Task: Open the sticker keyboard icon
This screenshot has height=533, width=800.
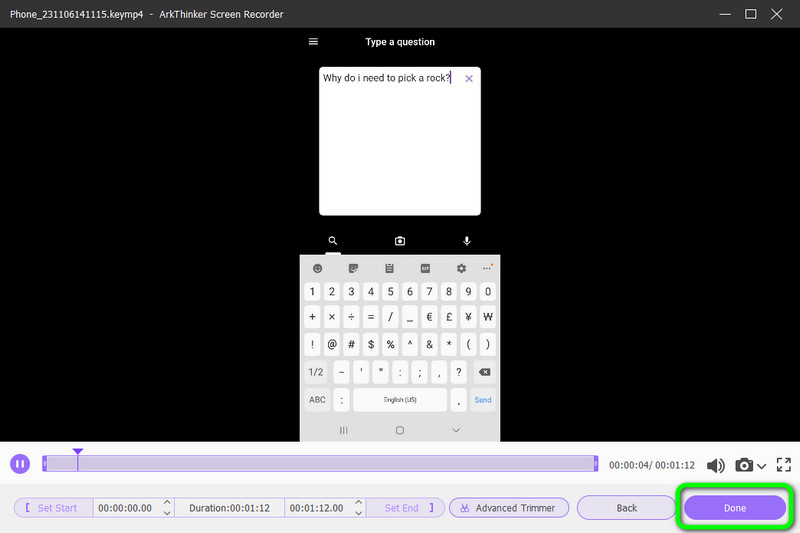Action: [x=353, y=268]
